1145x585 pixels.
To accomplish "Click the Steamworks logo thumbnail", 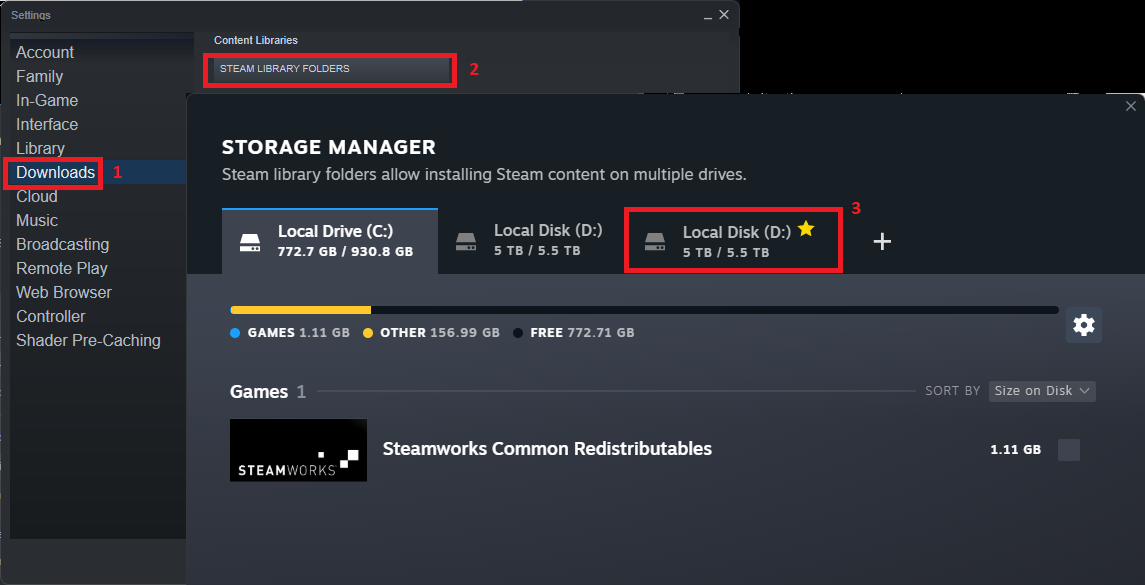I will tap(298, 450).
